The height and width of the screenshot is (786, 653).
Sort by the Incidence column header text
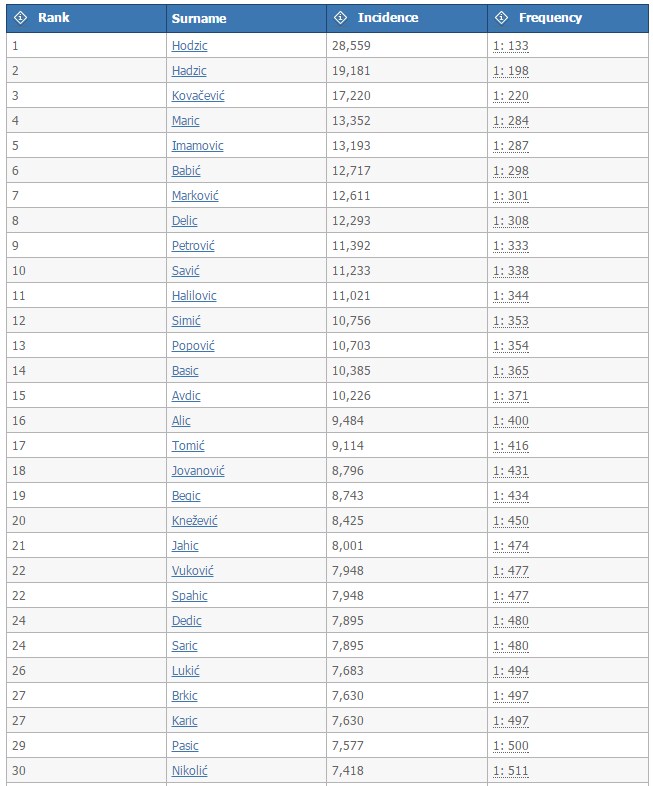tap(388, 18)
